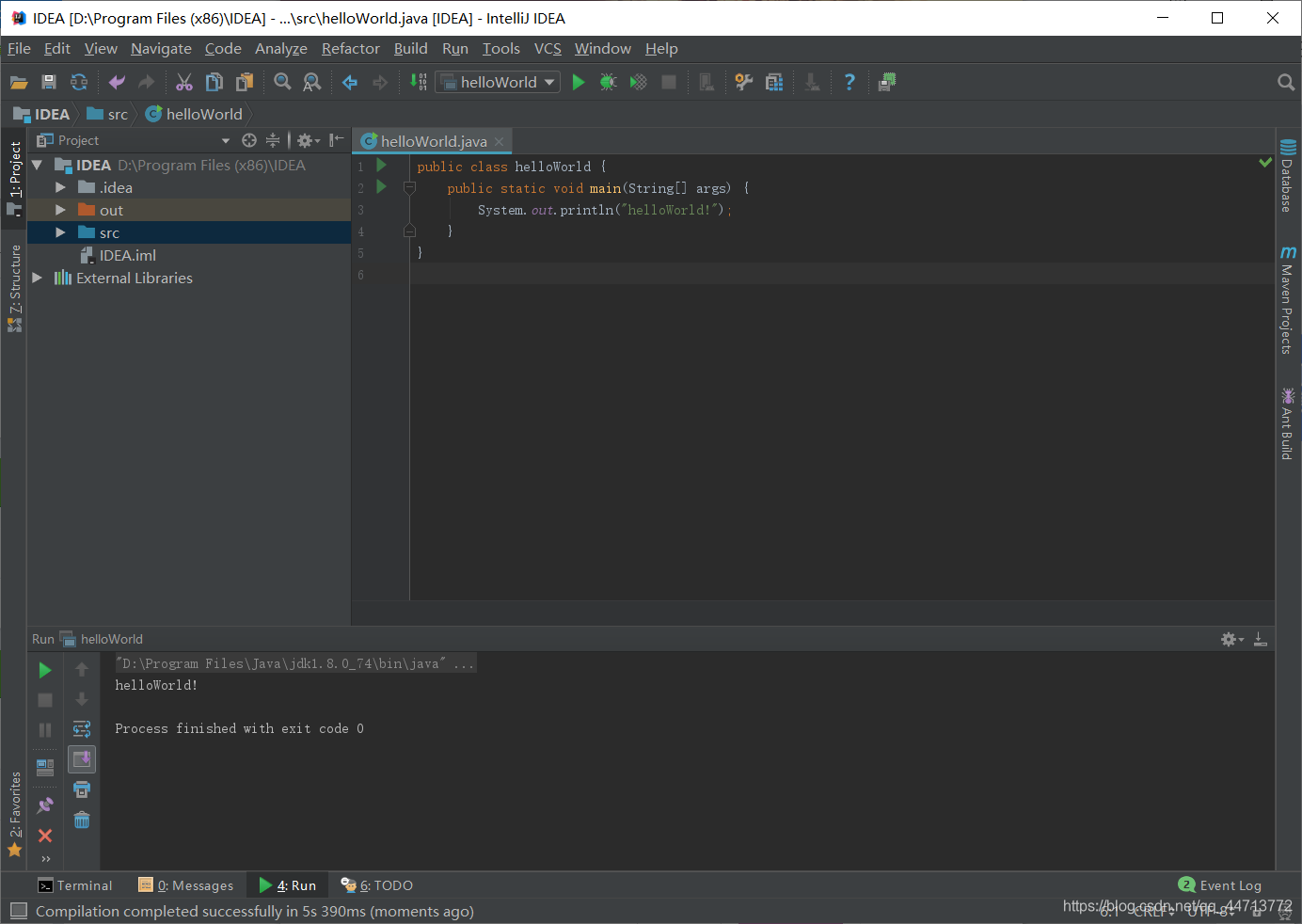This screenshot has height=924, width=1302.
Task: Navigate back with the blue left arrow
Action: click(350, 83)
